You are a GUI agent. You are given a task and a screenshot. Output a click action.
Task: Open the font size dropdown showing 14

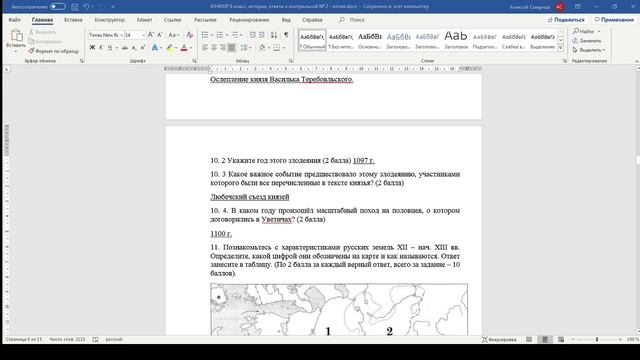[143, 35]
